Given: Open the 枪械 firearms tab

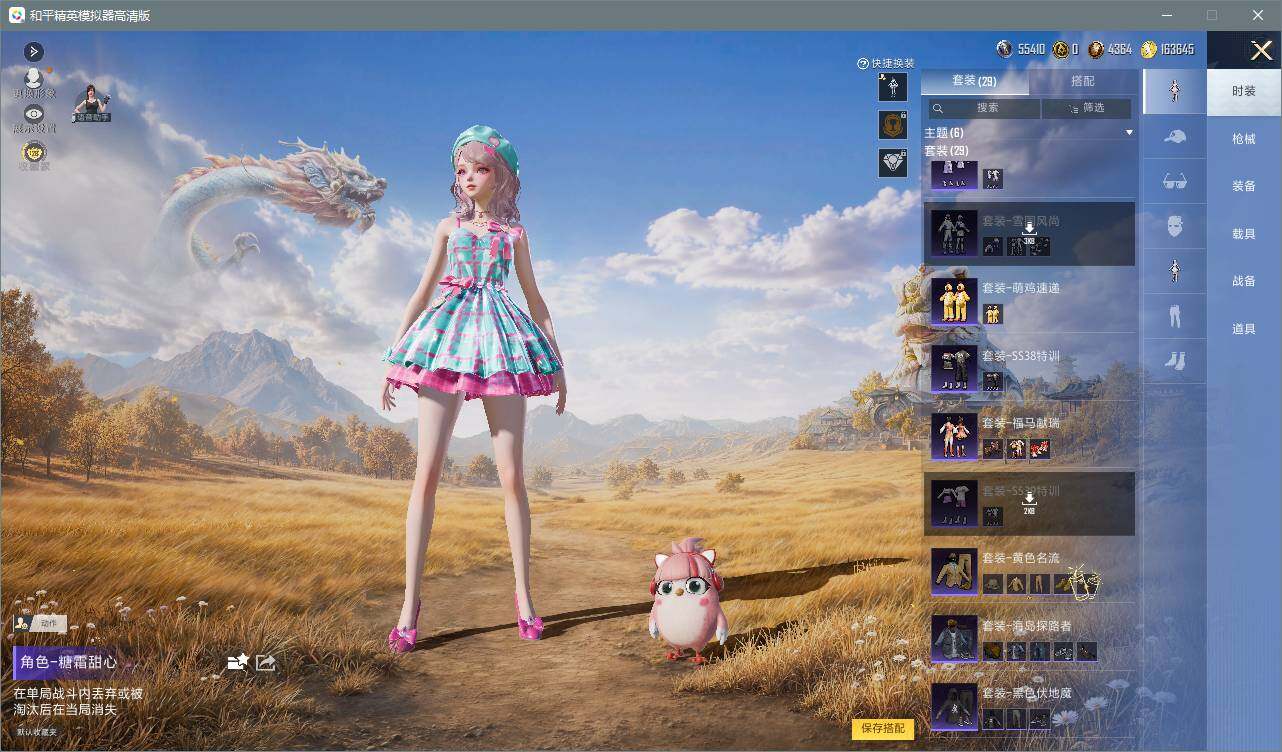Looking at the screenshot, I should click(x=1244, y=139).
